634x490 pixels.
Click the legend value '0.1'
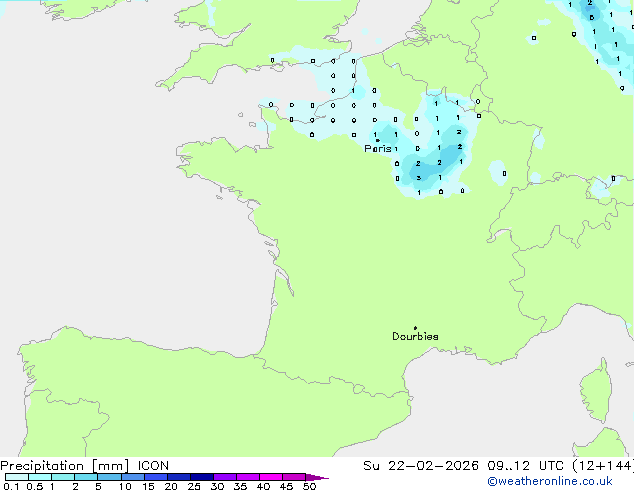coord(11,486)
